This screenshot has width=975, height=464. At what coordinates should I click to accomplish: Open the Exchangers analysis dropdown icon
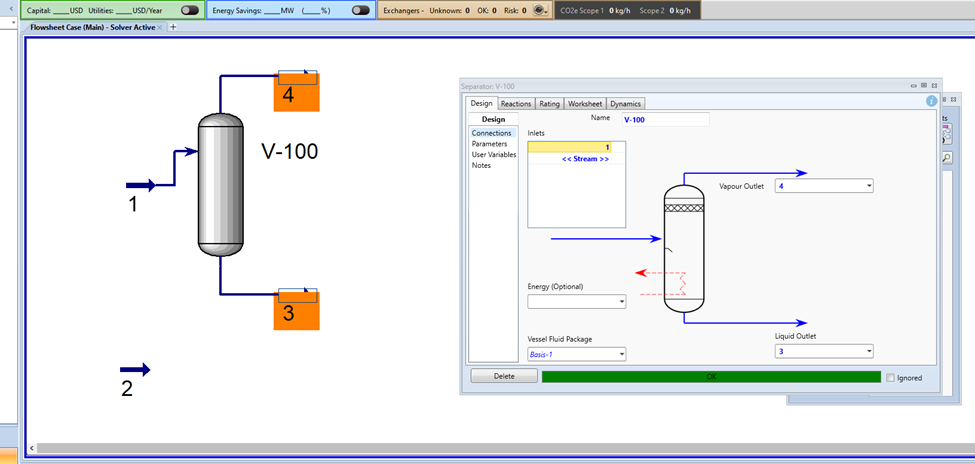click(x=540, y=11)
